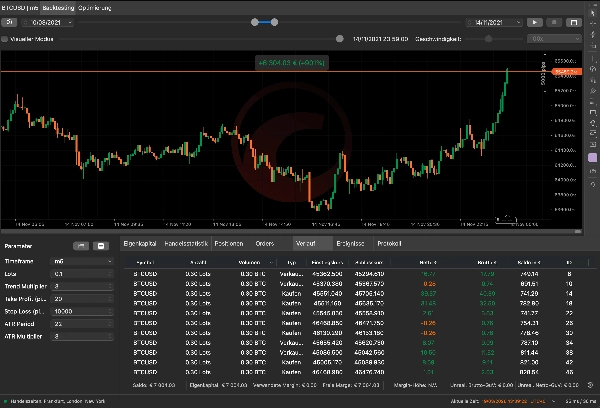
Task: Click the circular arrow icon at toolbar bottom
Action: tap(593, 184)
